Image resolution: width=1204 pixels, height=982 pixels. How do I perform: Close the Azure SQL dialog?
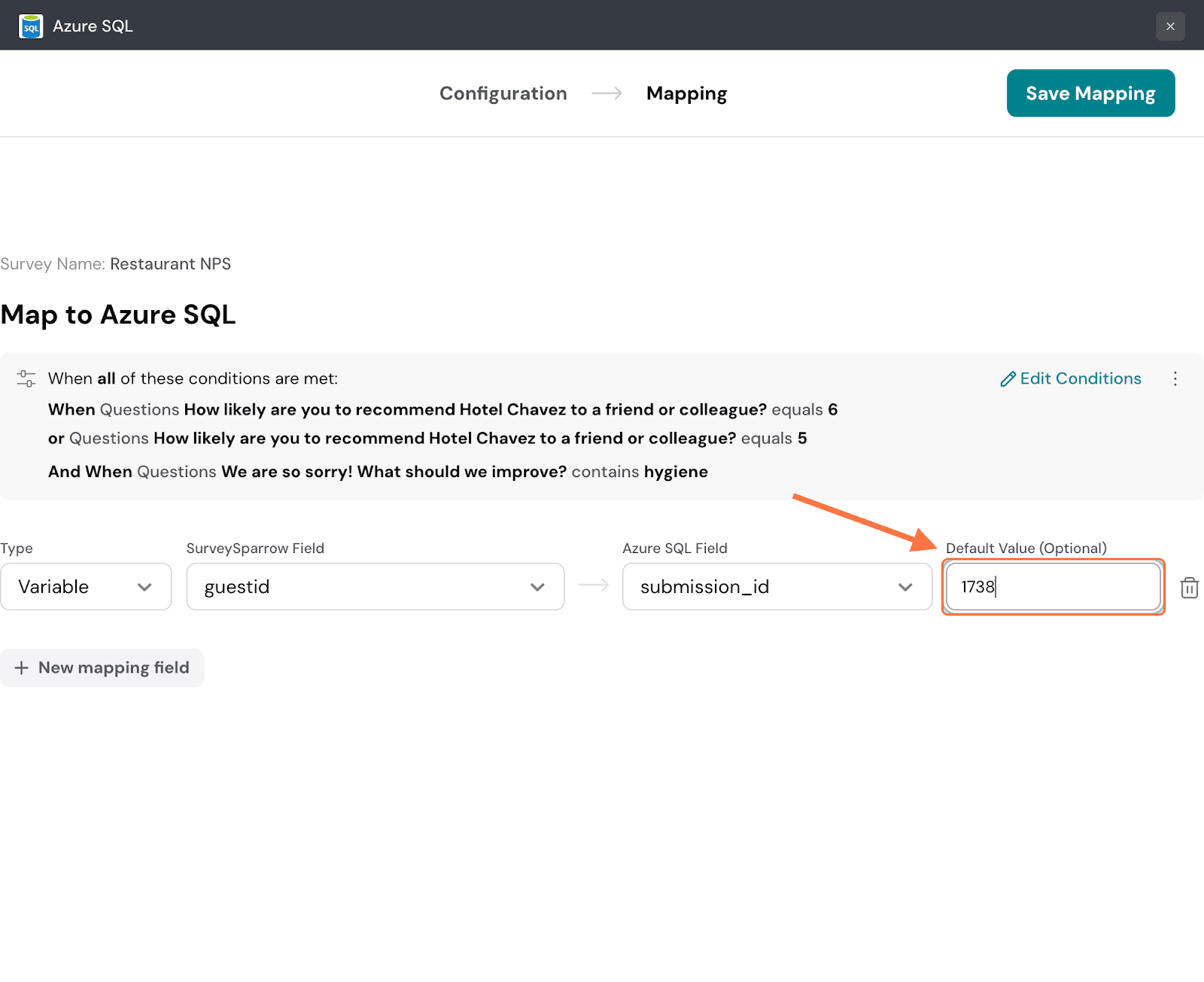pyautogui.click(x=1169, y=26)
